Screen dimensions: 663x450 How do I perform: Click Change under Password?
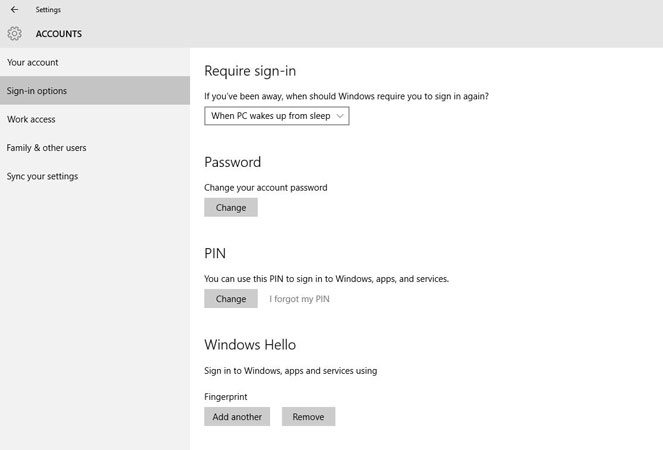pos(231,208)
